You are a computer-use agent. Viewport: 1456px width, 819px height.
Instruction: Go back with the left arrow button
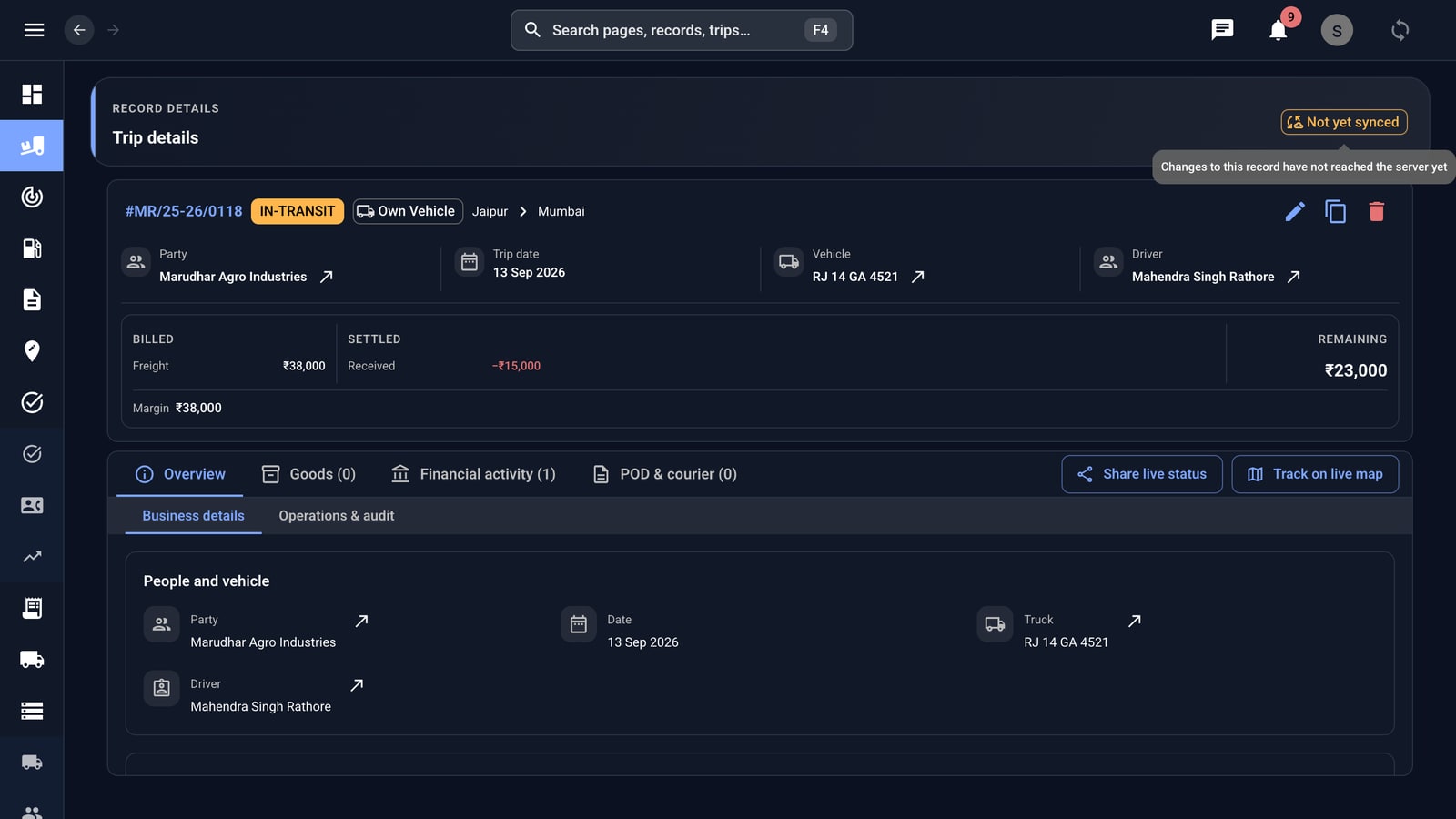coord(79,30)
